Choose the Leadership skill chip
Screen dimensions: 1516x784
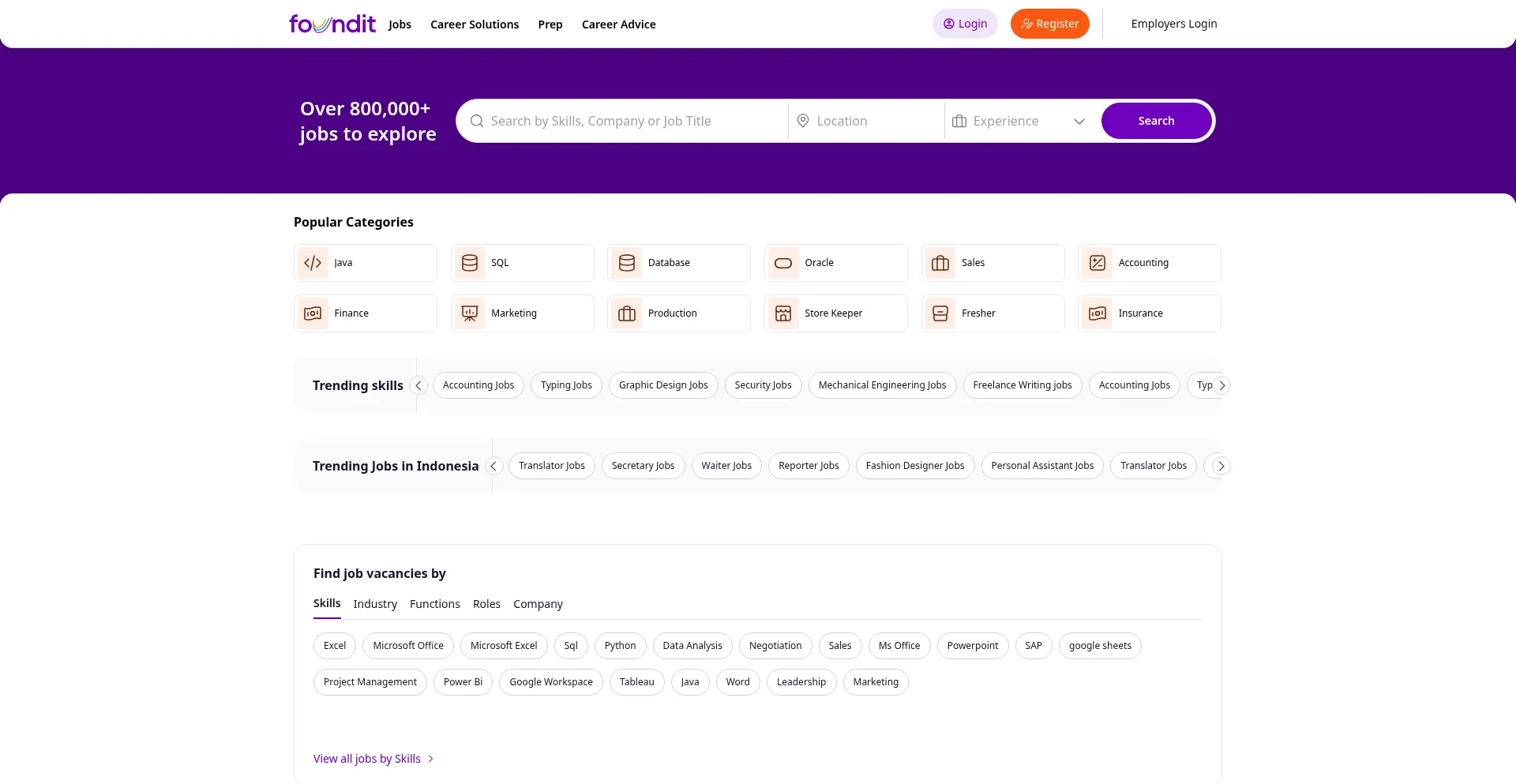click(801, 682)
